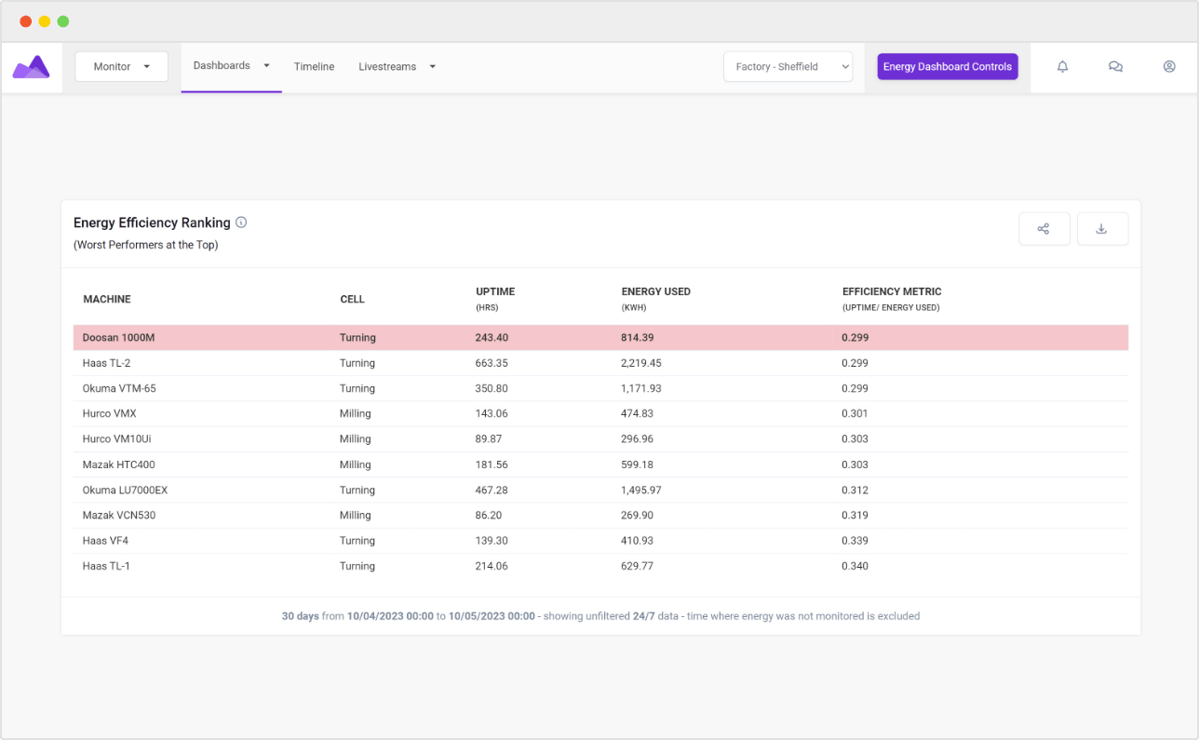This screenshot has width=1199, height=740.
Task: Open the Monitor dropdown
Action: (x=121, y=66)
